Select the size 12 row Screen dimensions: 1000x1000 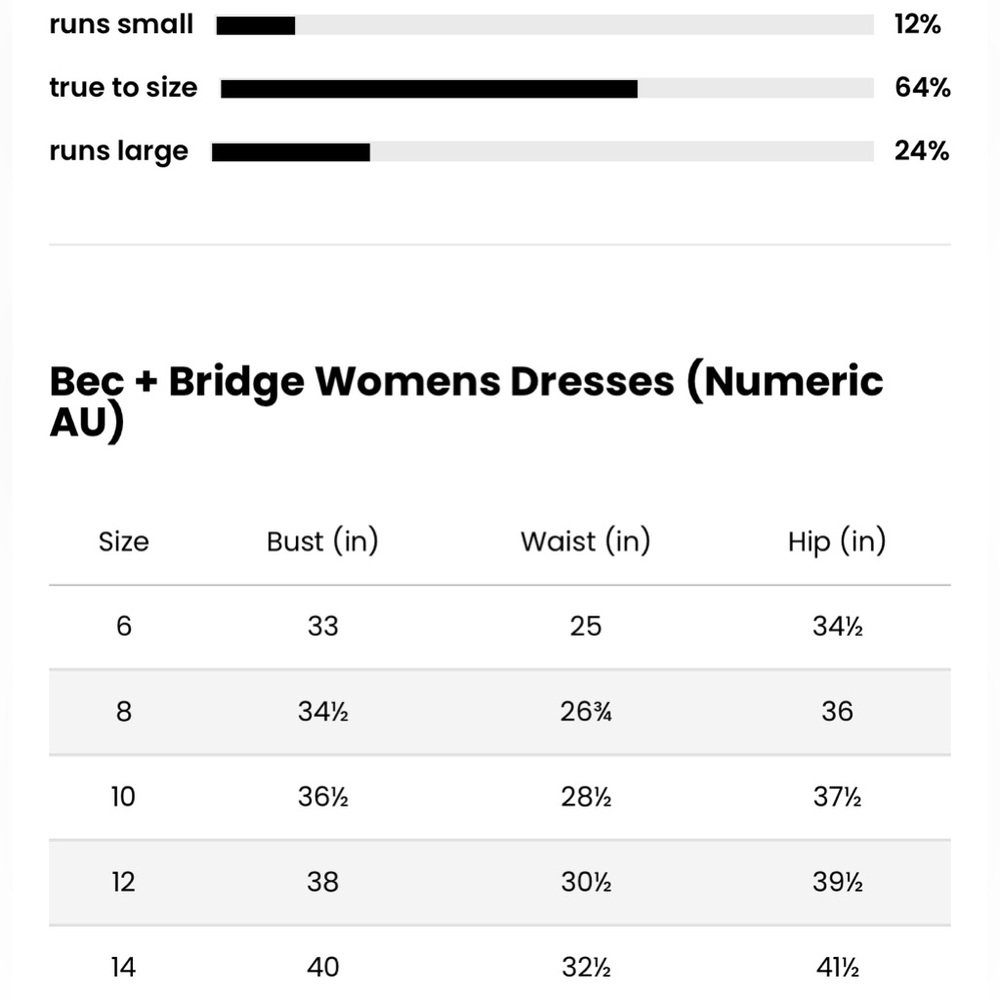(500, 883)
